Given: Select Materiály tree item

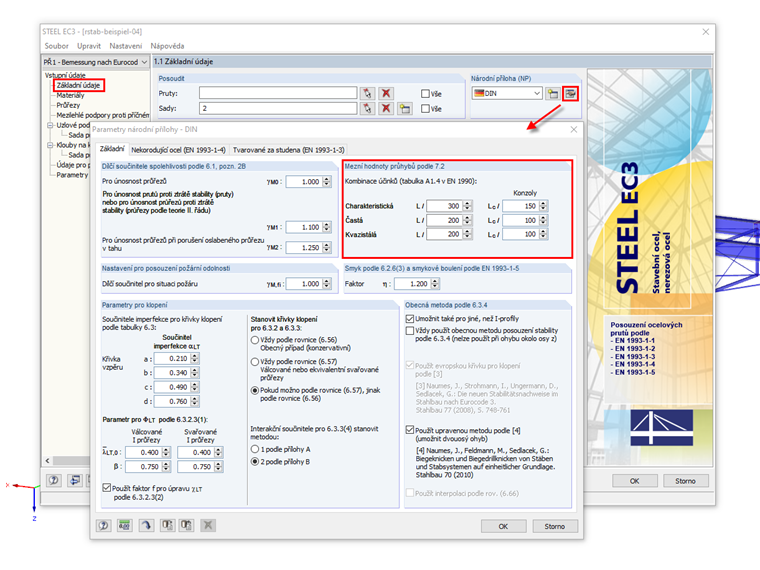Looking at the screenshot, I should (70, 95).
